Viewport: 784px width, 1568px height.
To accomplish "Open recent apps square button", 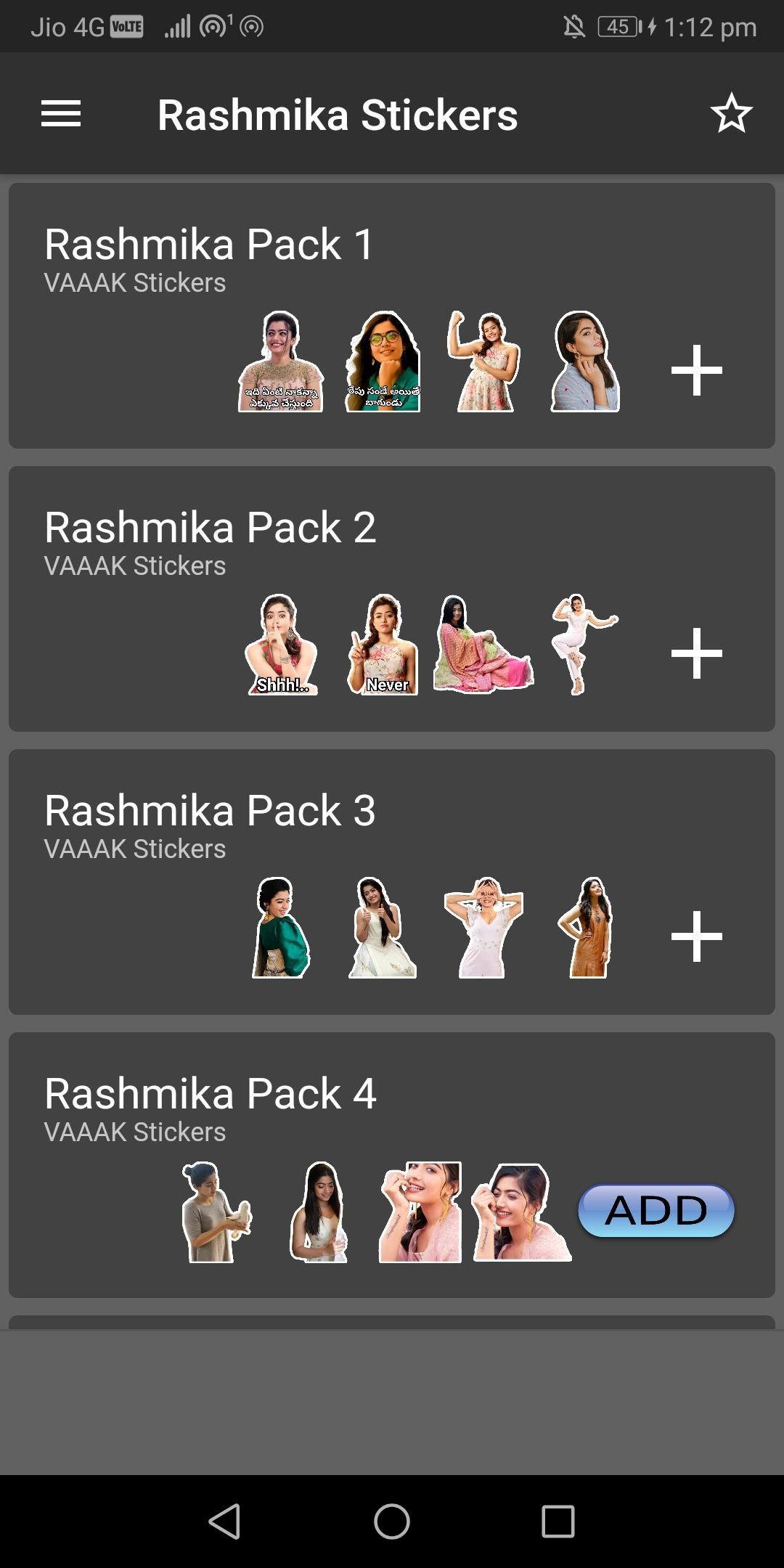I will [558, 1521].
